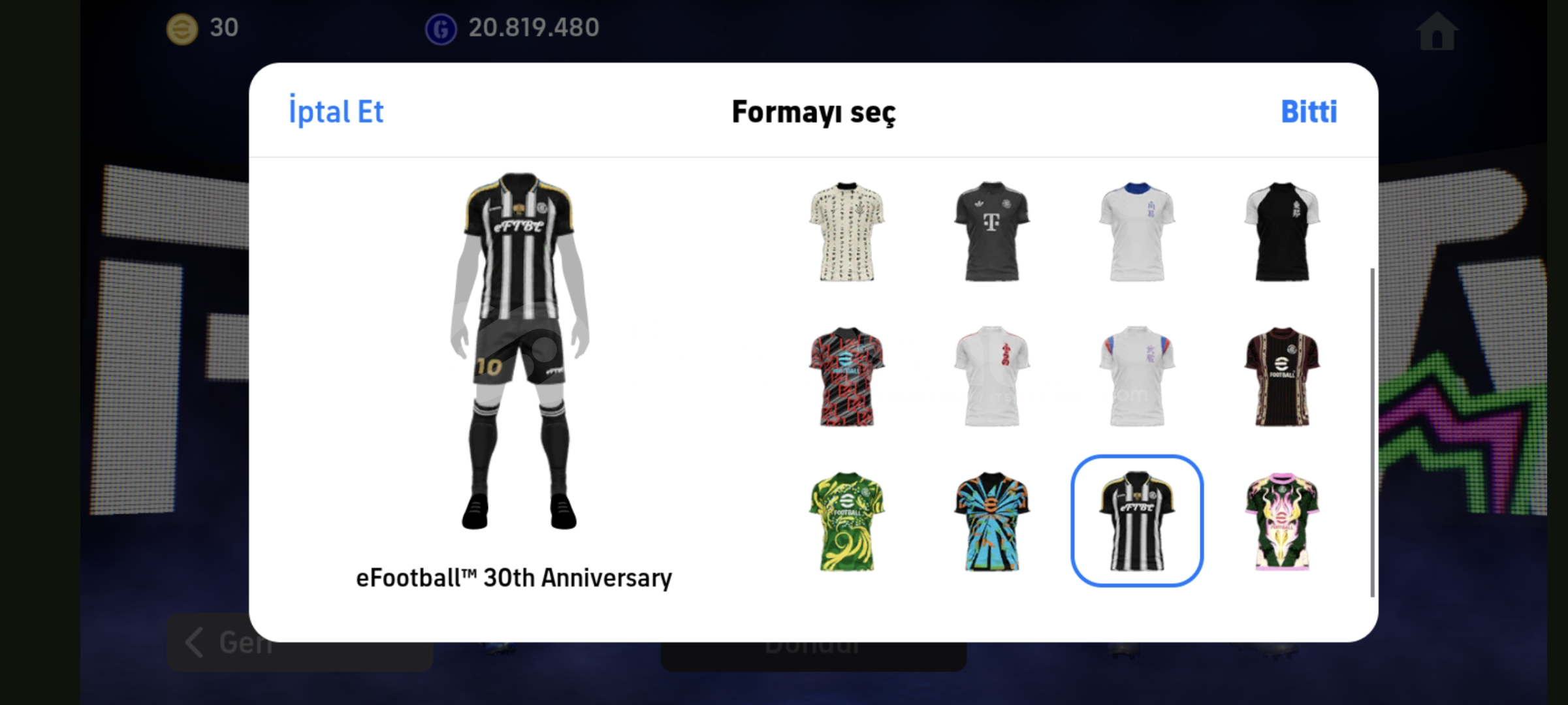1568x705 pixels.
Task: Click the jersey list scrollbar
Action: [1372, 432]
